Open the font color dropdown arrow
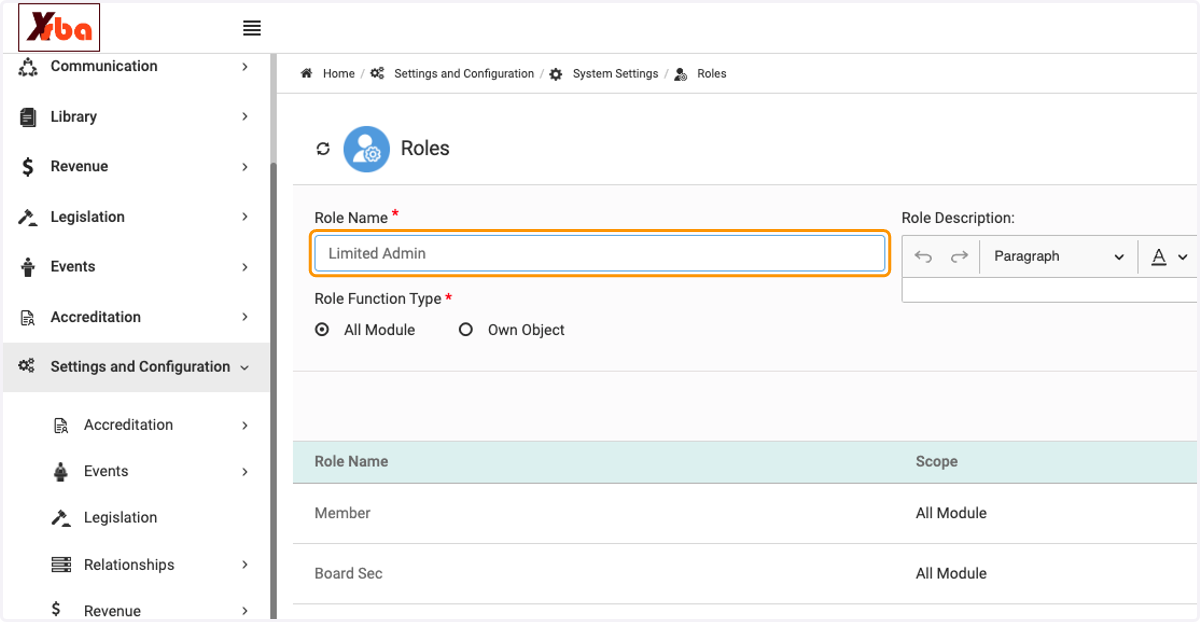The image size is (1200, 622). tap(1183, 258)
